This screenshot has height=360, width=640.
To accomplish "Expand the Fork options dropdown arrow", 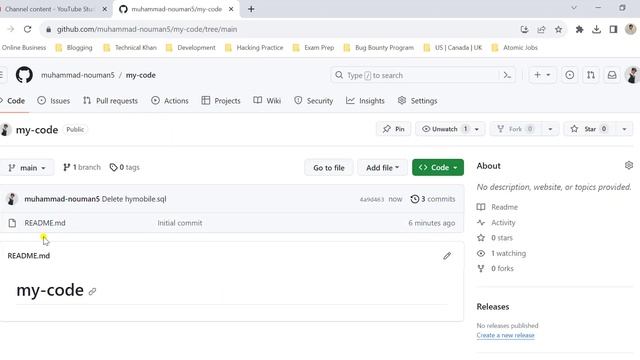I will (x=550, y=129).
